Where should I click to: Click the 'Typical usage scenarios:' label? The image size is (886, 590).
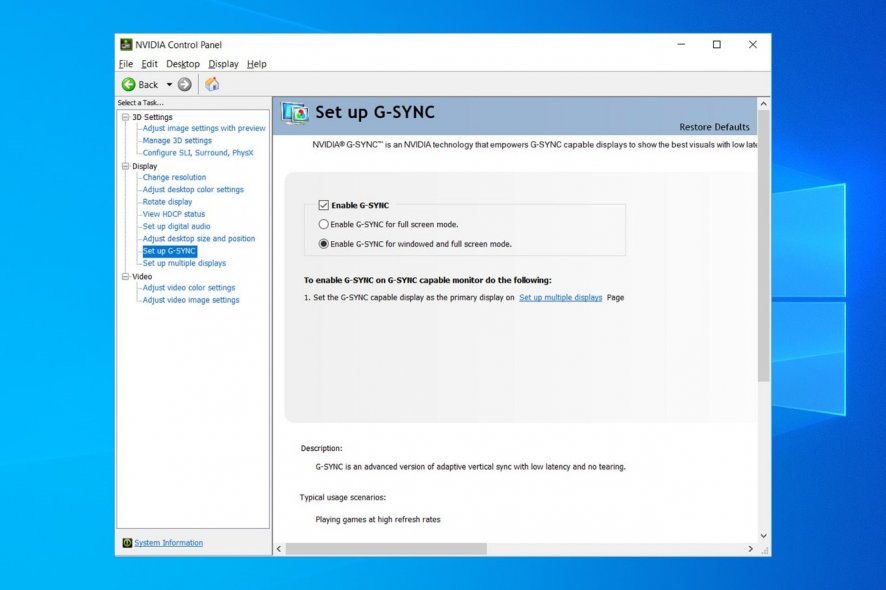pos(343,497)
